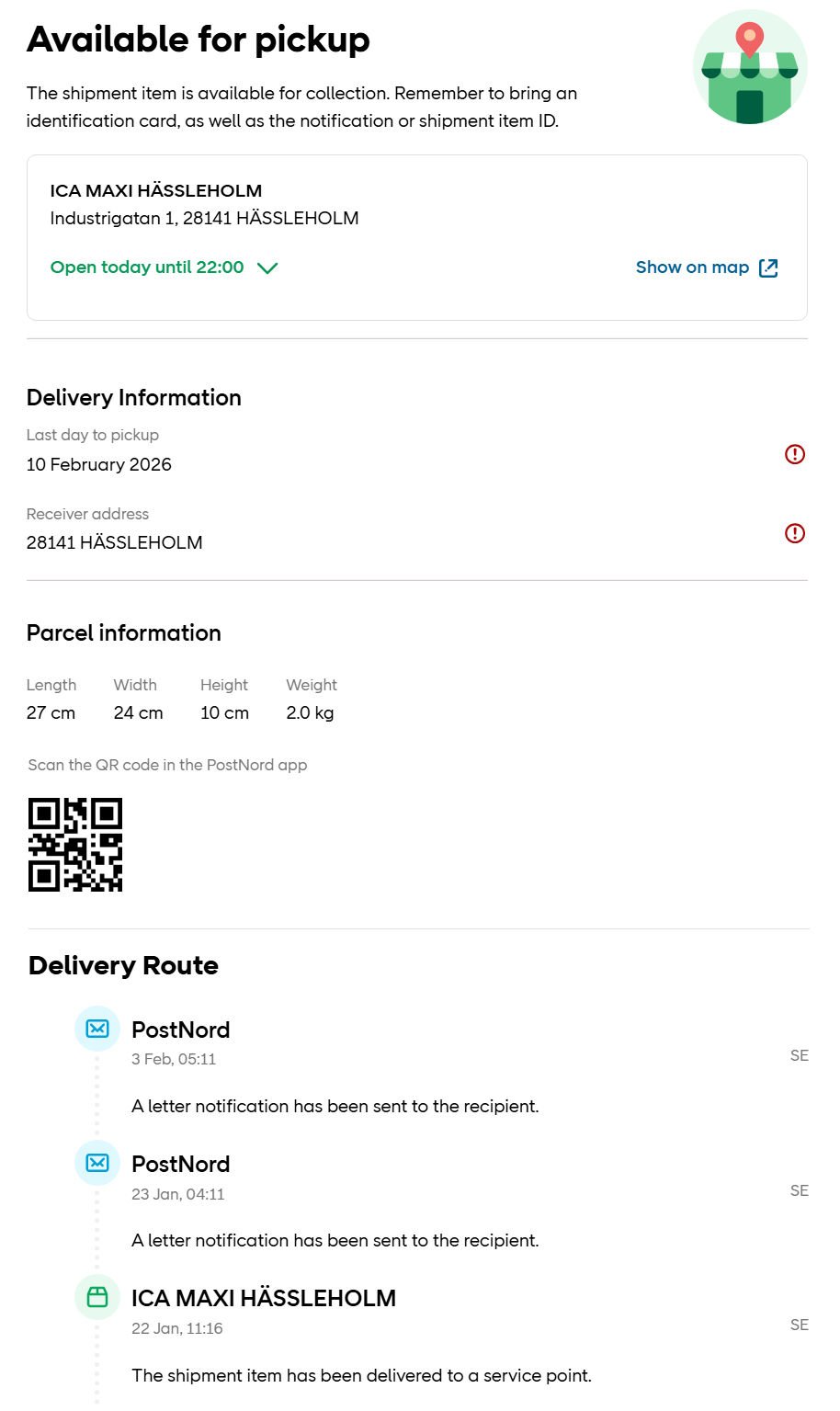Click the Industrigatan 1 address text
Image resolution: width=840 pixels, height=1411 pixels.
click(204, 219)
